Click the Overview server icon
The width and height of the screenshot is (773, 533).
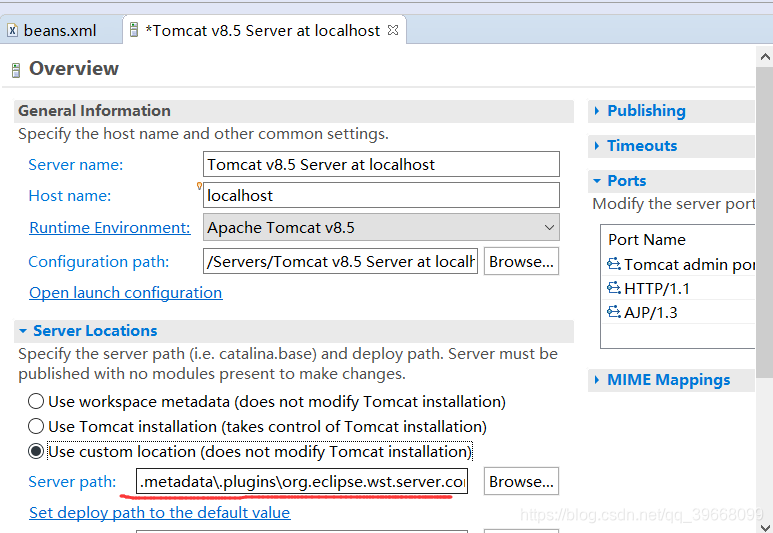coord(16,70)
